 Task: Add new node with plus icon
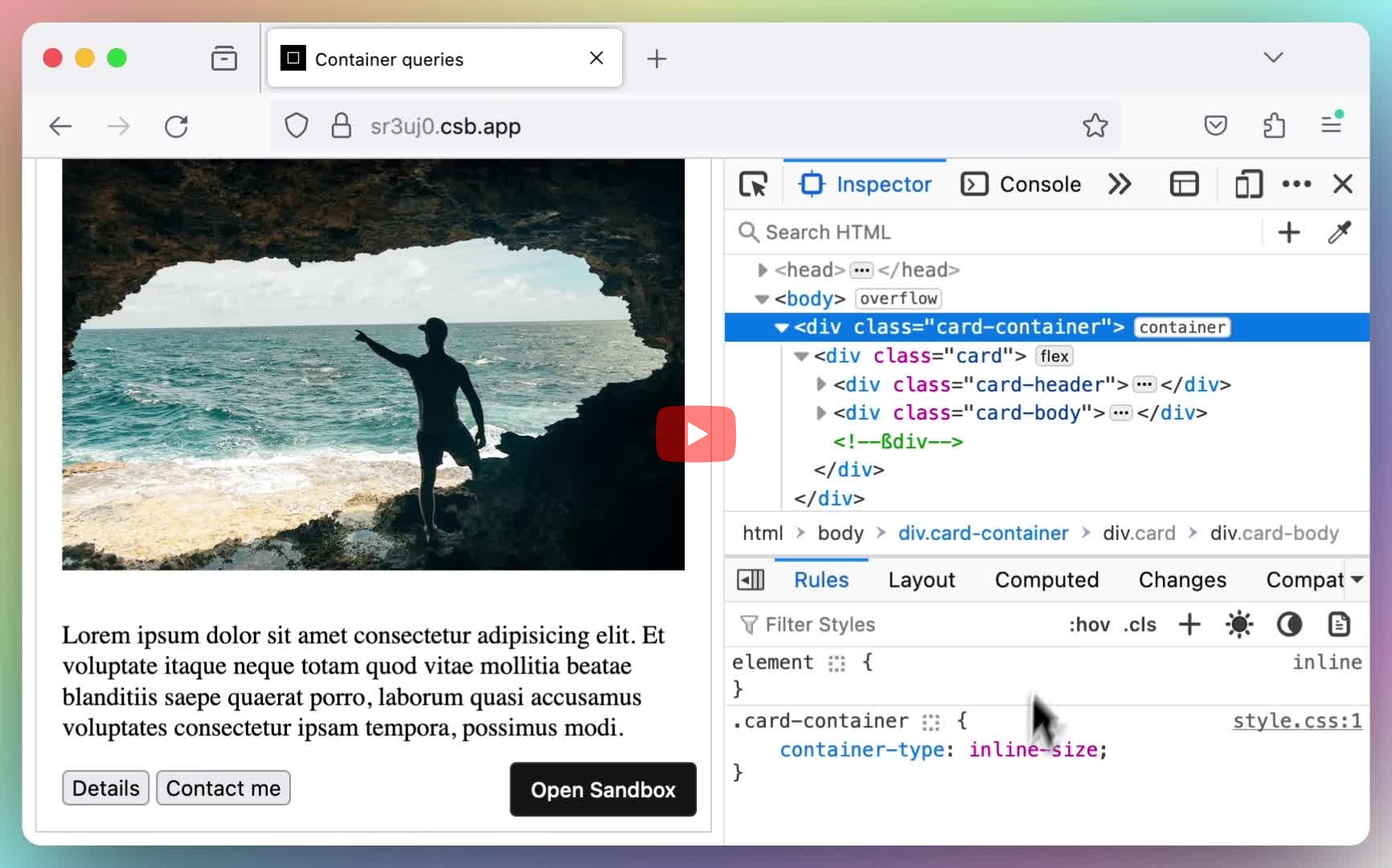click(x=1289, y=232)
